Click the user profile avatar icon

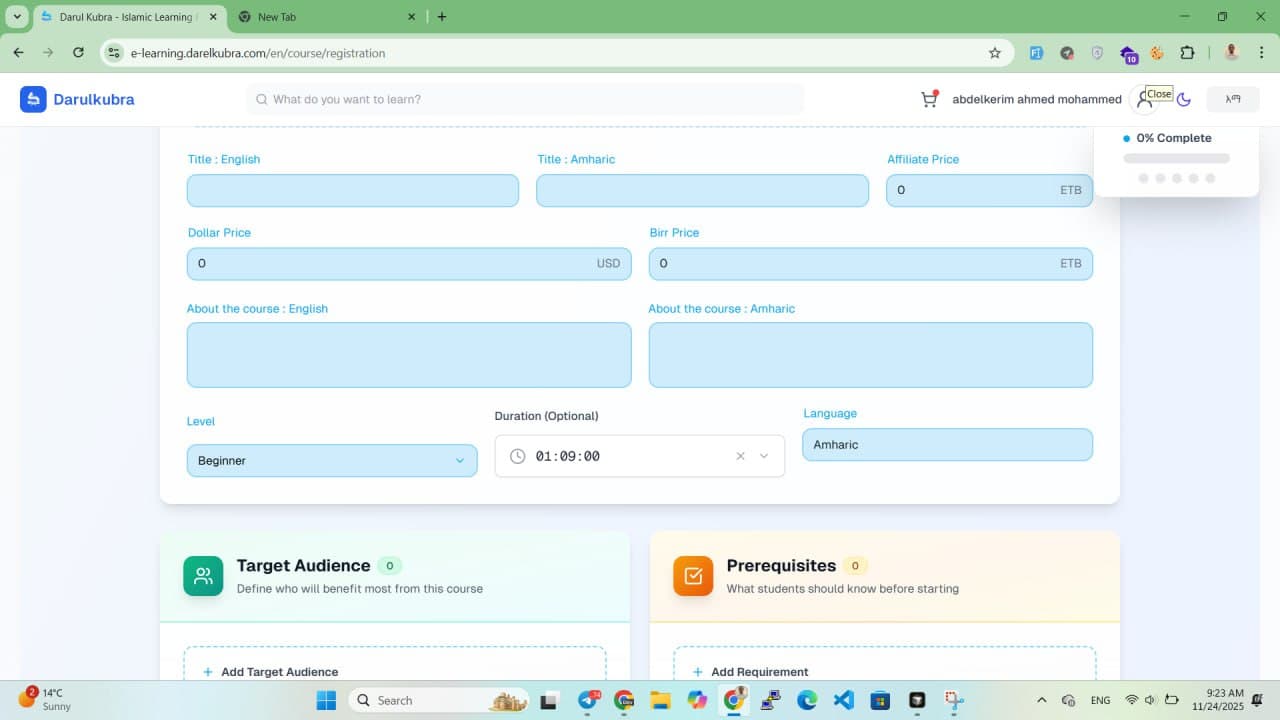[1143, 100]
